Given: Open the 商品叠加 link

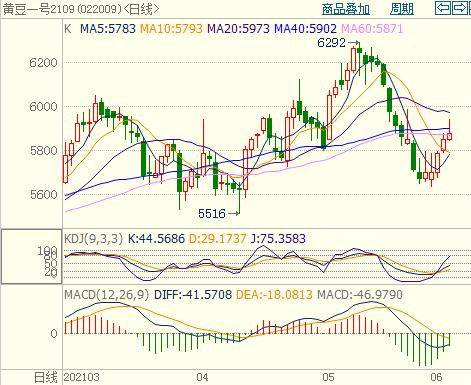Looking at the screenshot, I should 346,9.
